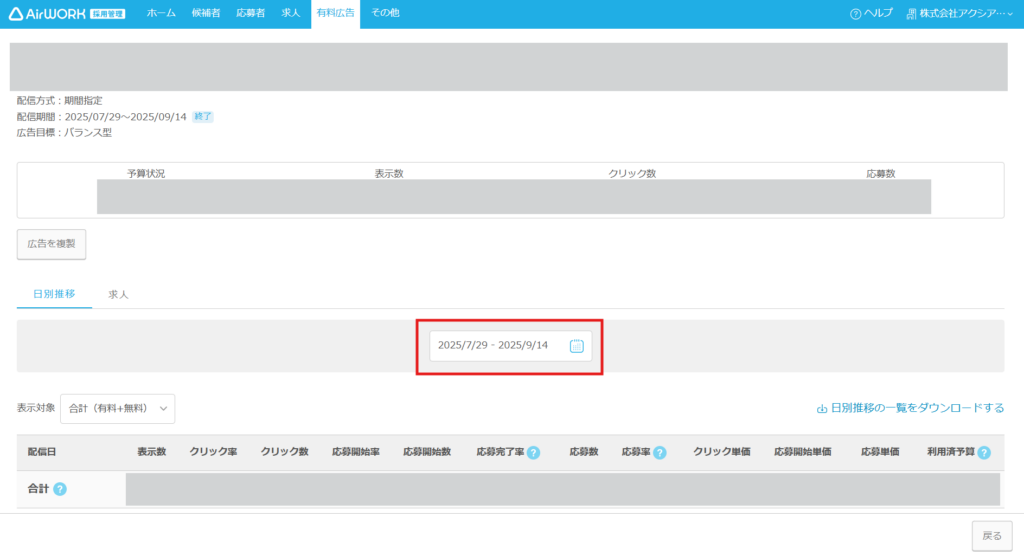Viewport: 1024px width, 556px height.
Task: Click the calendar icon in date range field
Action: coord(576,346)
